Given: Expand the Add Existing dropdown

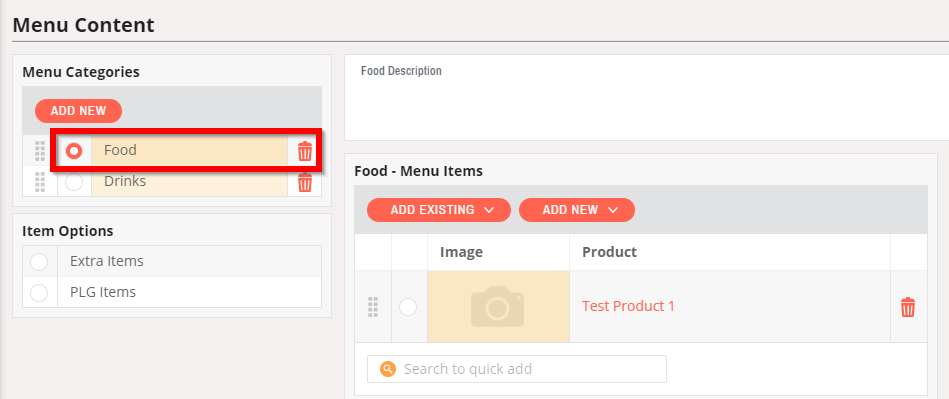Looking at the screenshot, I should (x=439, y=210).
